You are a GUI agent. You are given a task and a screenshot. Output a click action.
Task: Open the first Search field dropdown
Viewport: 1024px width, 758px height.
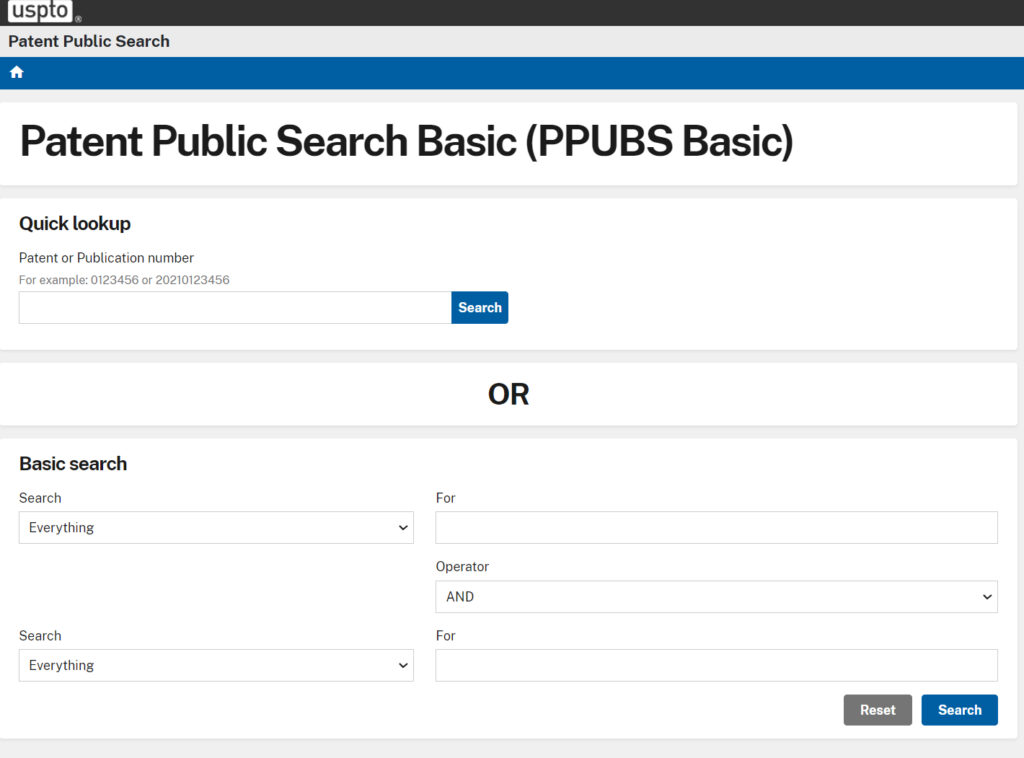click(x=216, y=528)
